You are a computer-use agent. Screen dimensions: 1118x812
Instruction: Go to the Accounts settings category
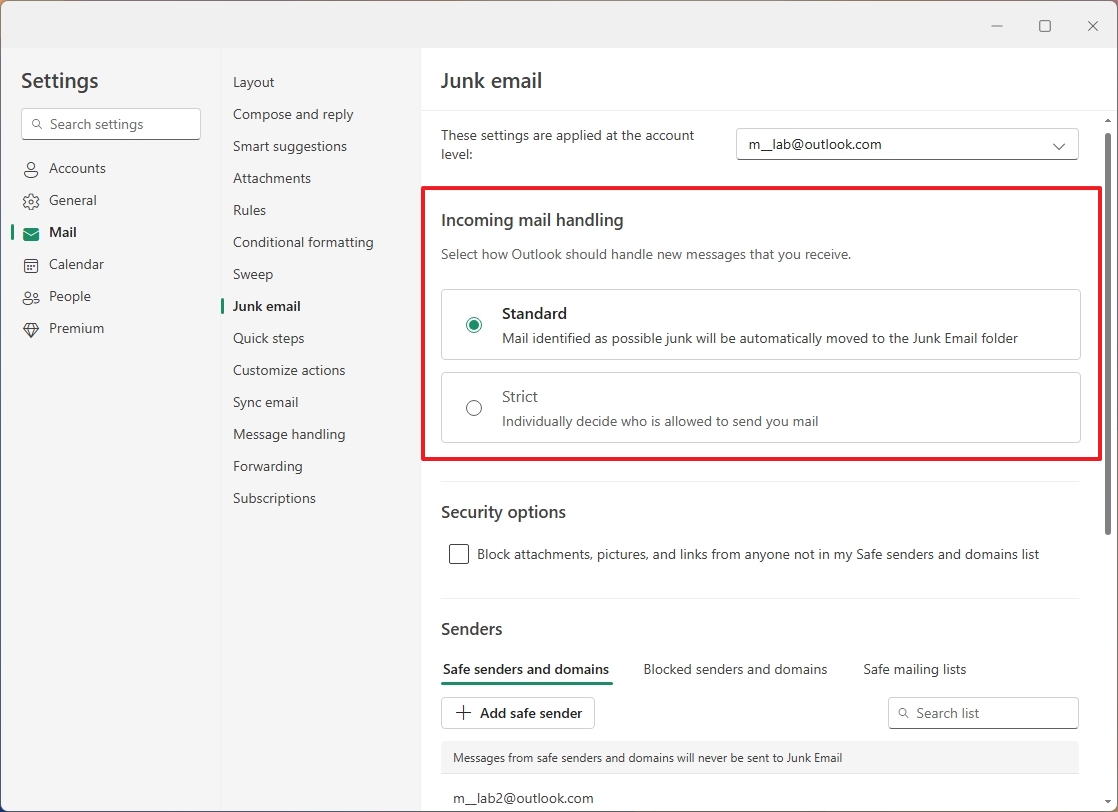77,168
